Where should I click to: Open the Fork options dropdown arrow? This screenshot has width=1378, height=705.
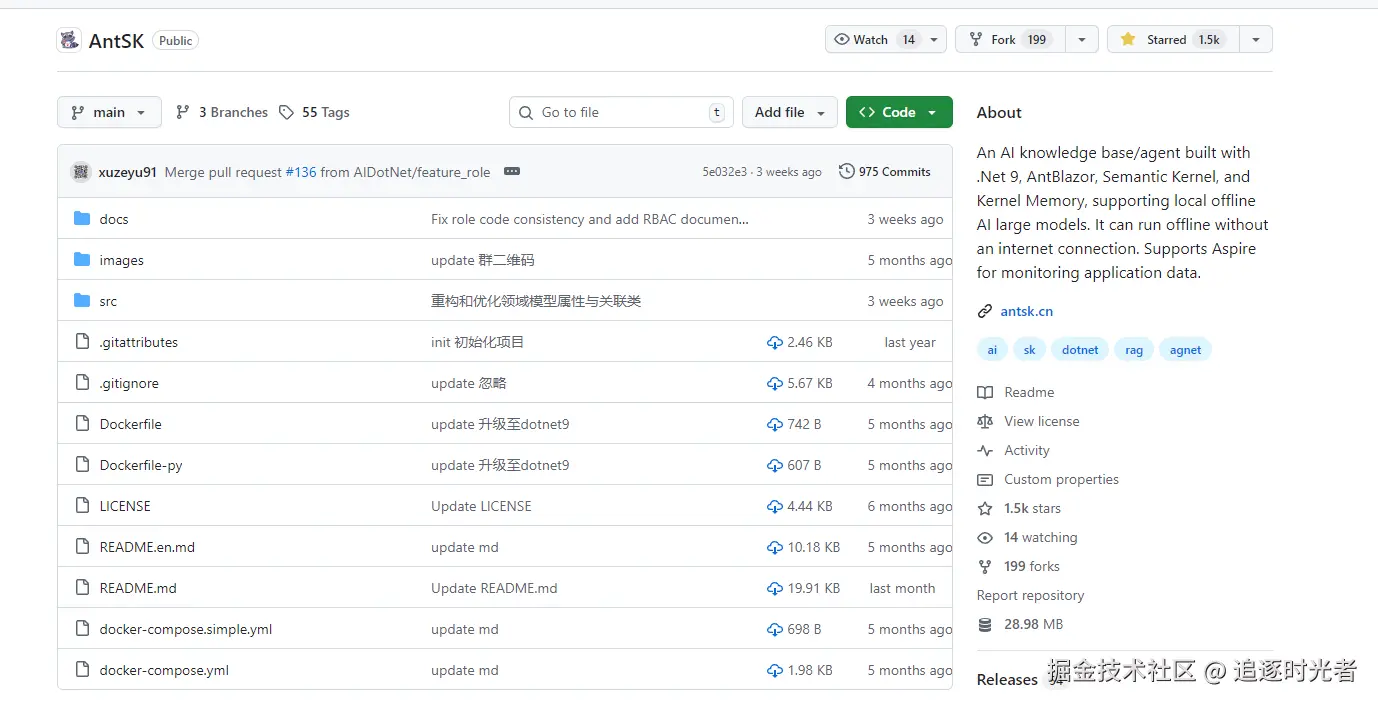tap(1081, 40)
